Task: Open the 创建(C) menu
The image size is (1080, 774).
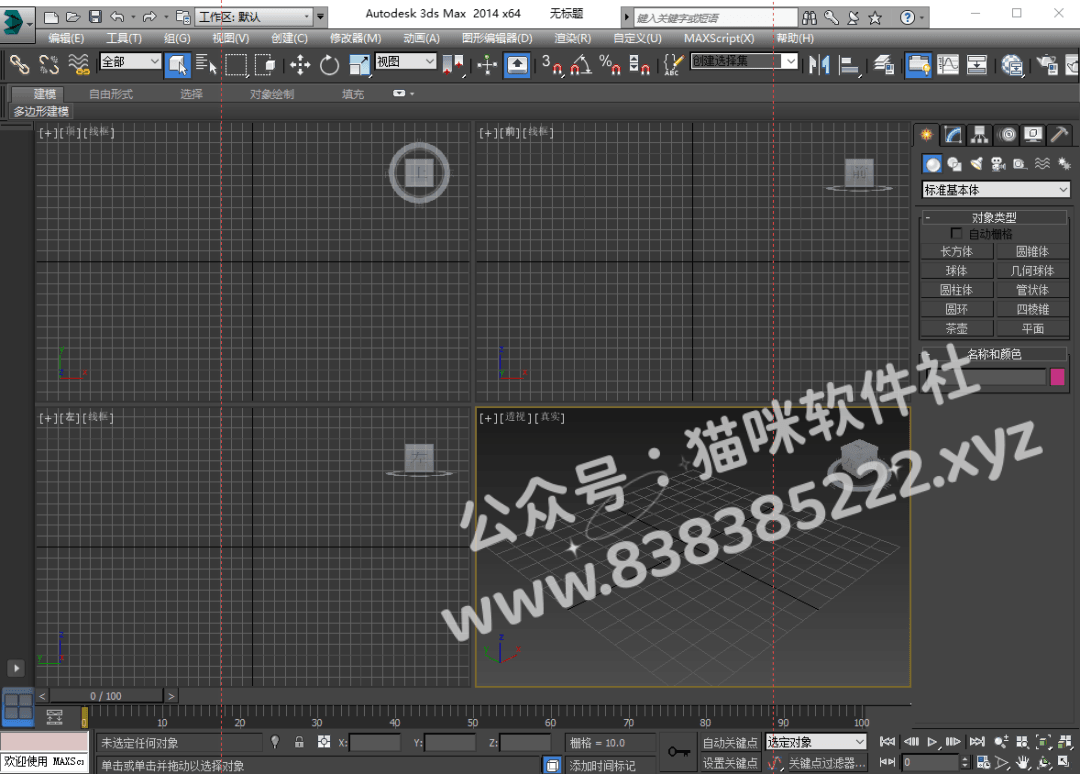Action: pyautogui.click(x=289, y=39)
